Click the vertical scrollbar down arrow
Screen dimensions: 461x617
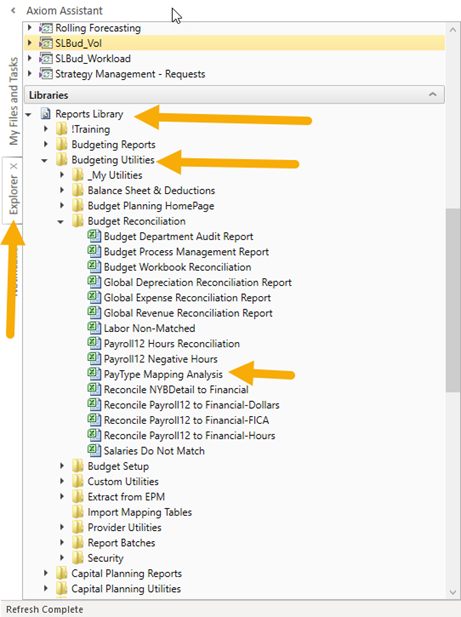(452, 592)
